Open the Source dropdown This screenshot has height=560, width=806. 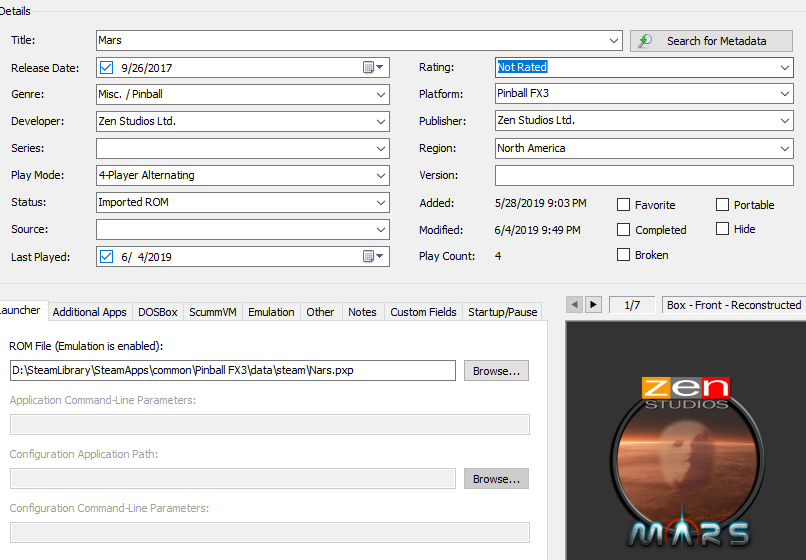[x=381, y=229]
